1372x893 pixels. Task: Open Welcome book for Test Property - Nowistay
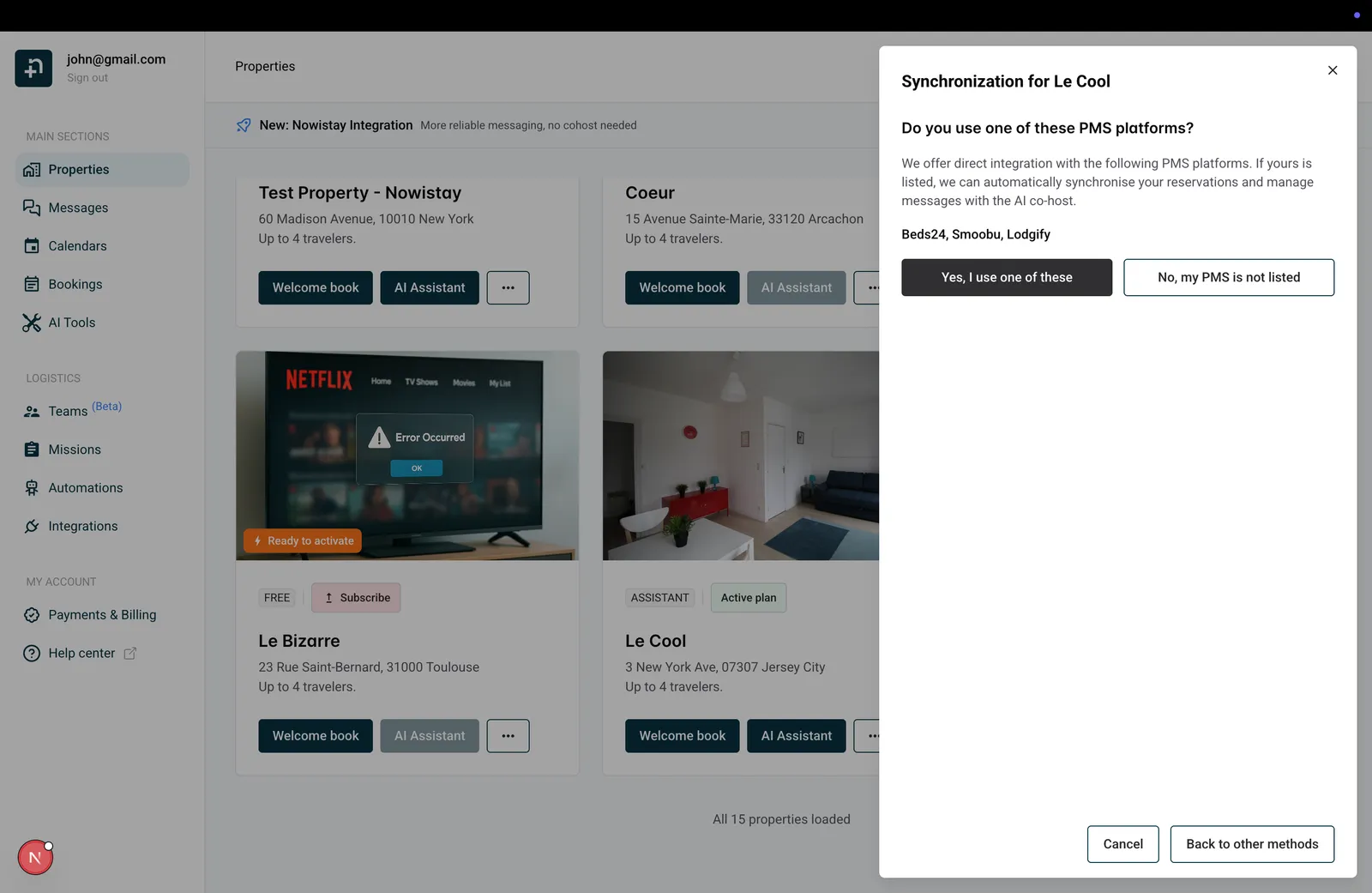316,288
